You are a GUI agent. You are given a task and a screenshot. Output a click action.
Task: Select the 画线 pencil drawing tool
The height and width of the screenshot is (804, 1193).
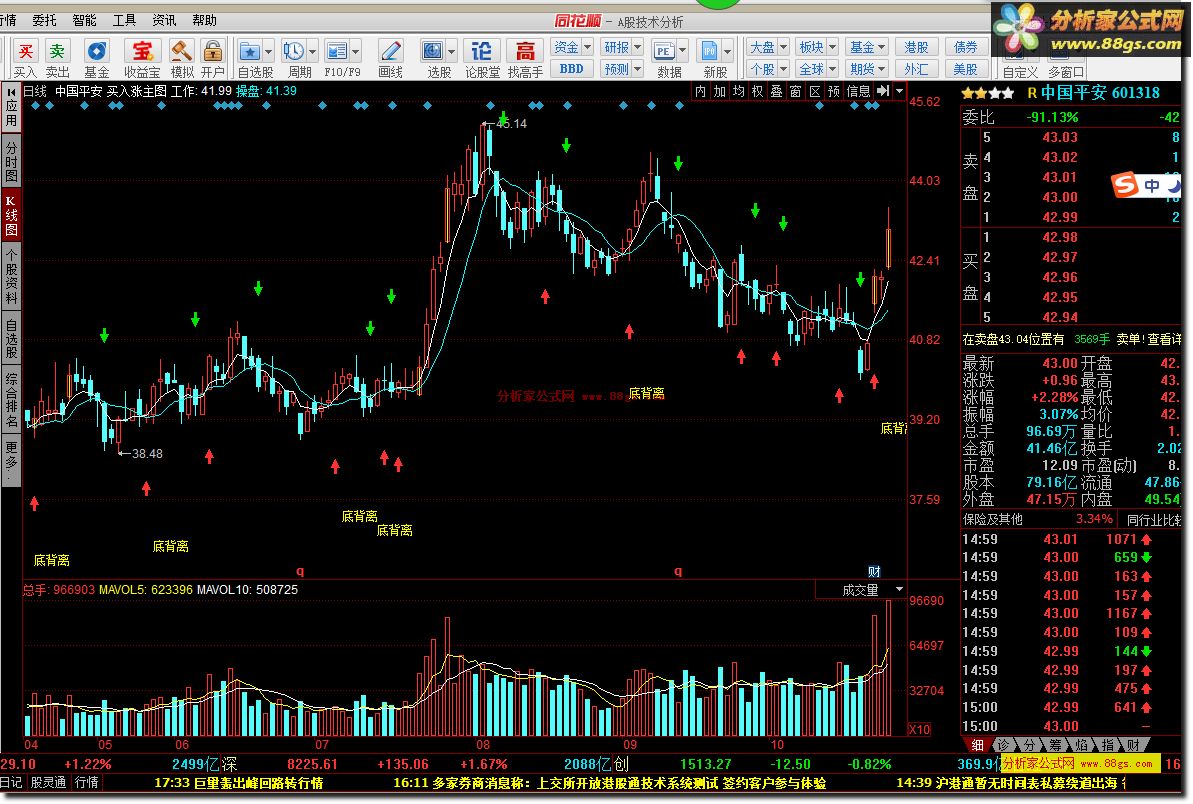(x=390, y=52)
